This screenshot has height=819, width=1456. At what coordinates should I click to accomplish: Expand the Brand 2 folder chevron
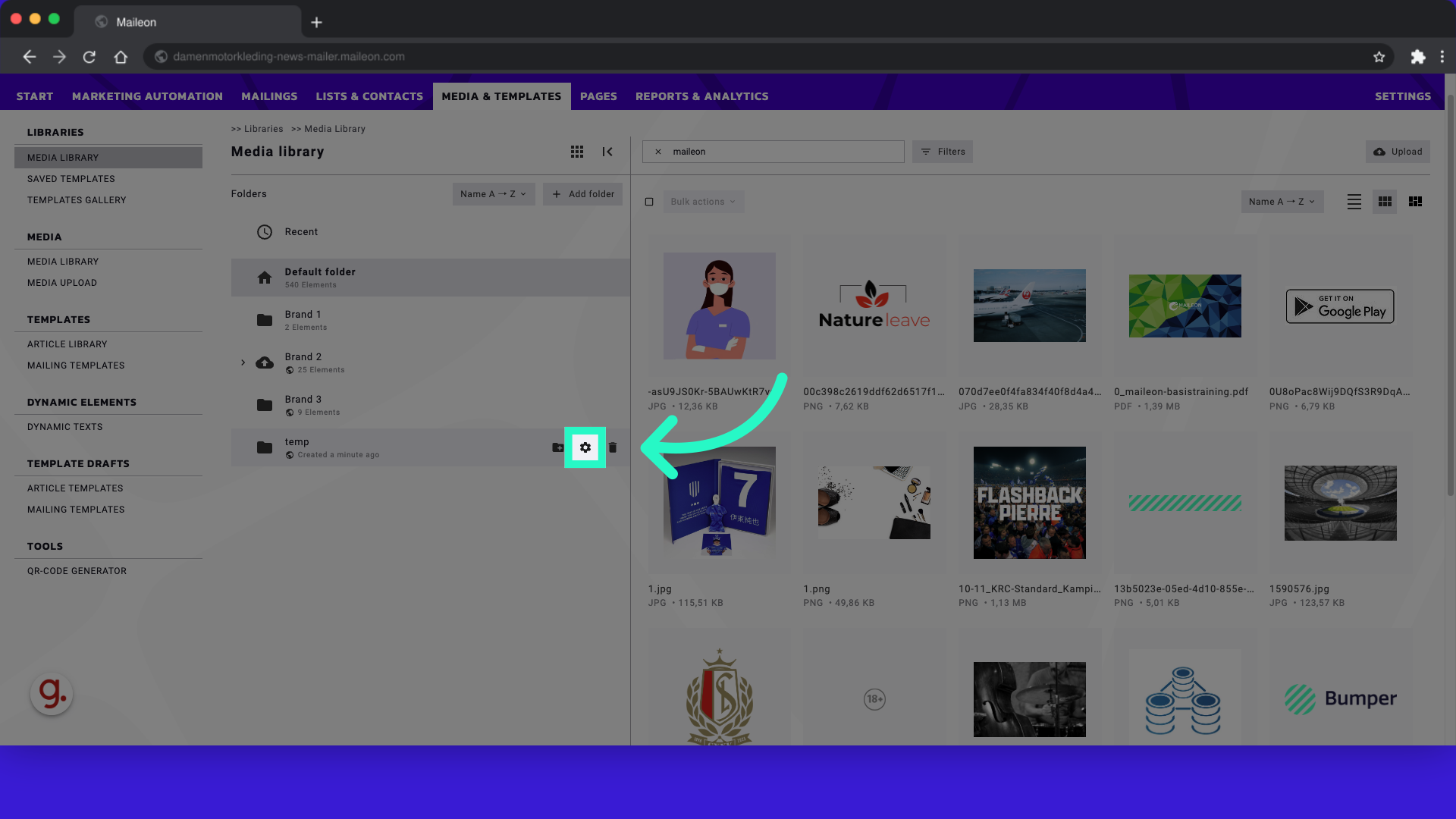coord(243,362)
